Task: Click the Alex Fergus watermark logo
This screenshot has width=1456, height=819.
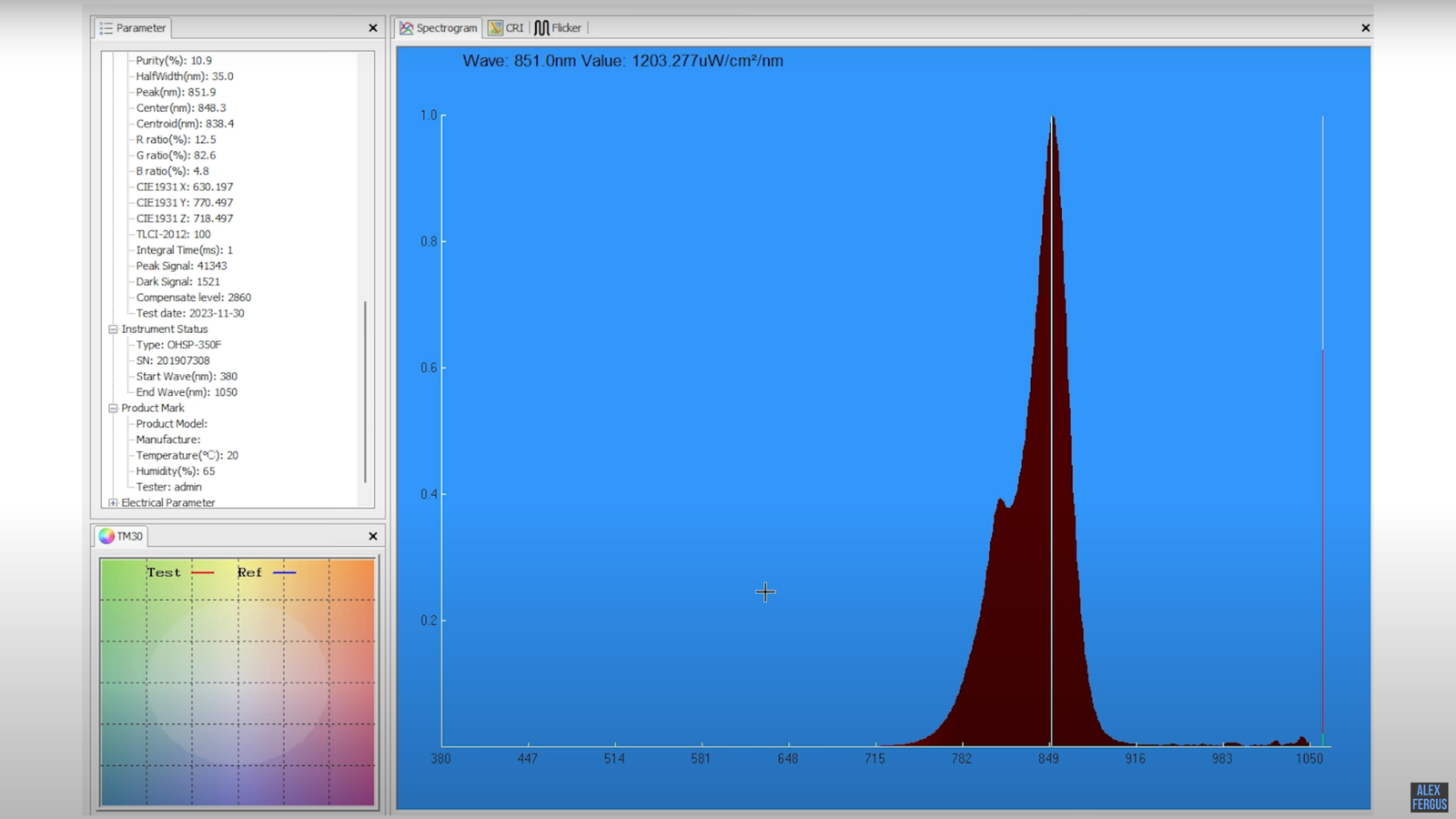Action: 1429,797
